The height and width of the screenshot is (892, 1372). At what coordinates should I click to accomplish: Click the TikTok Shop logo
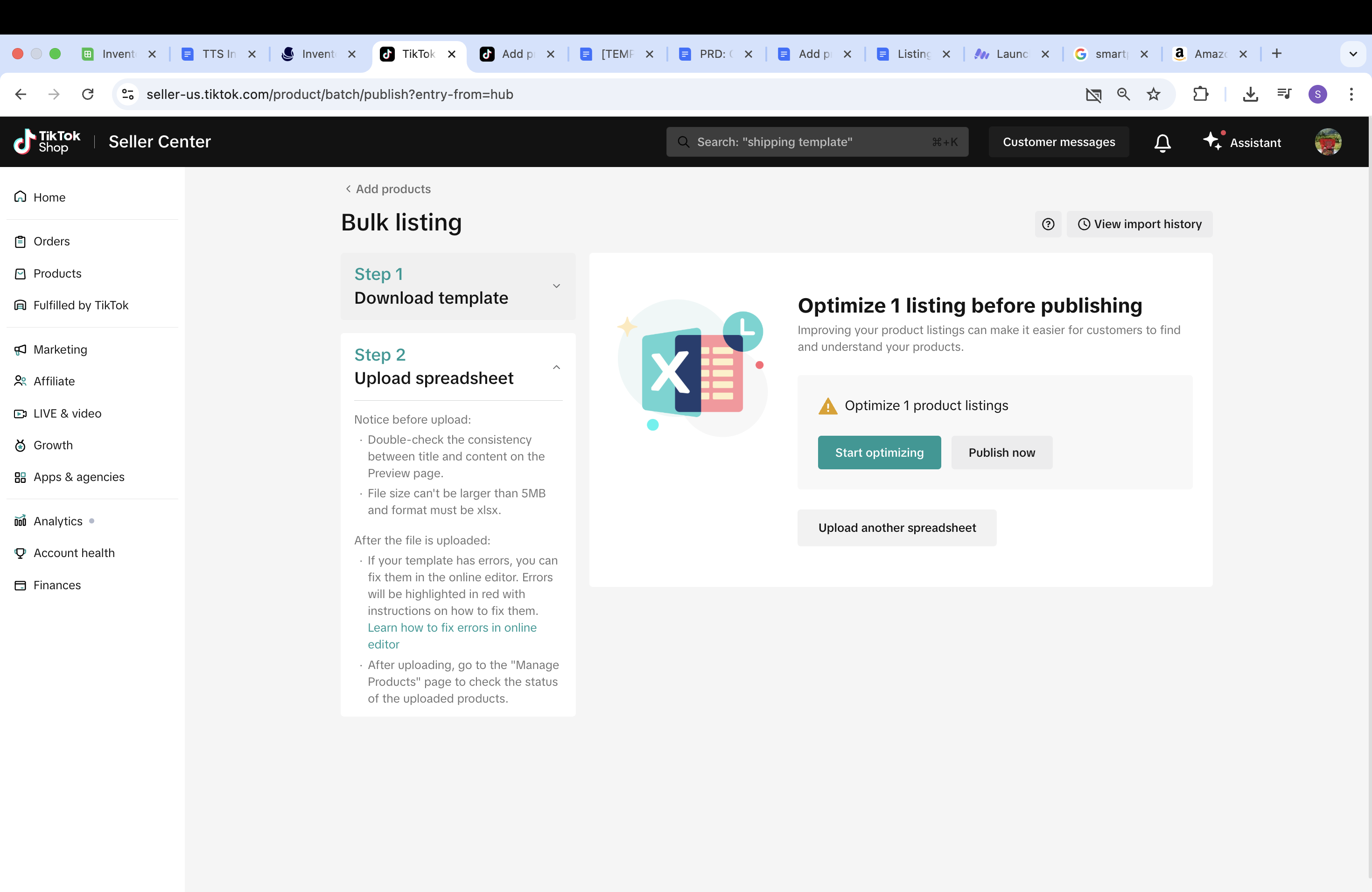tap(47, 142)
